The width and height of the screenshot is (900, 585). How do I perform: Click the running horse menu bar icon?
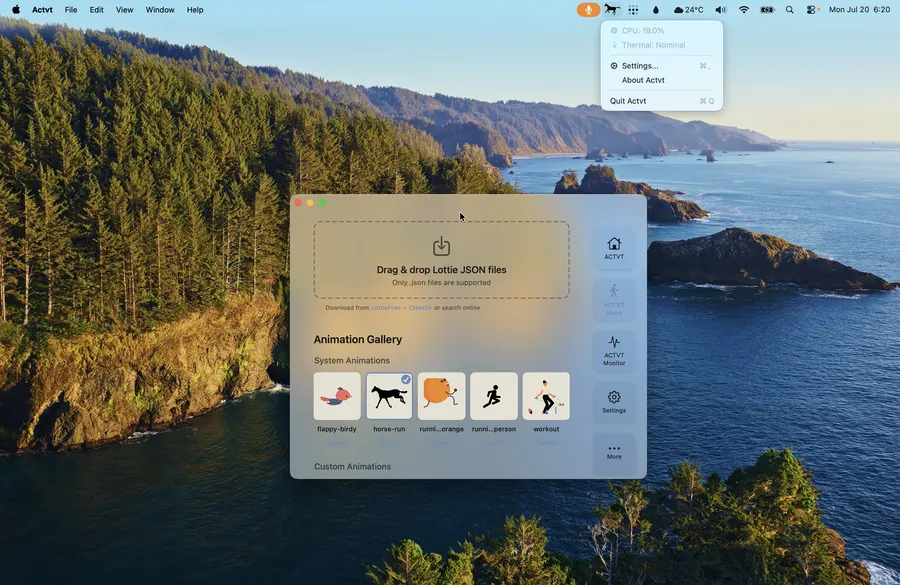(611, 10)
